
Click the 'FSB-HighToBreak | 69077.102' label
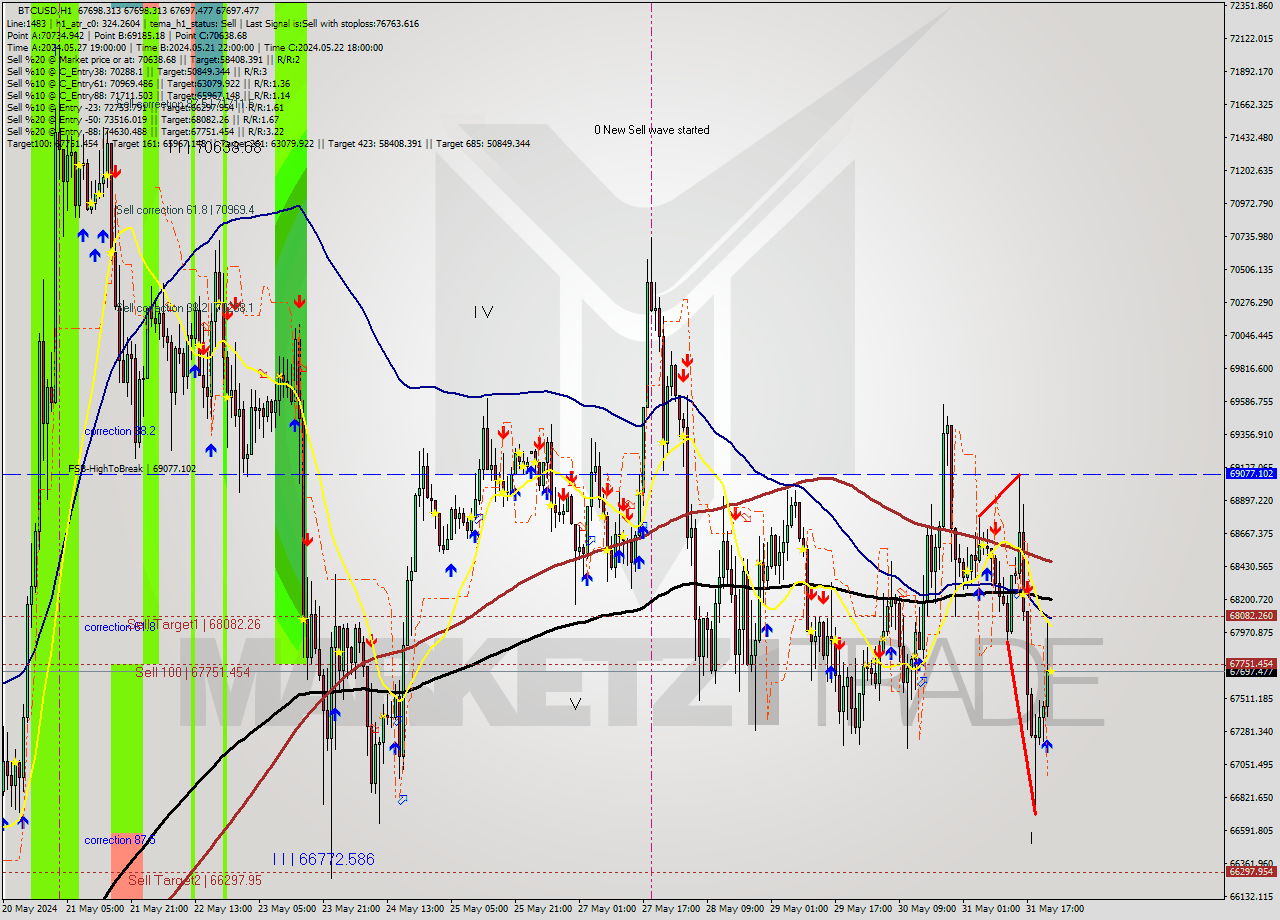tap(132, 468)
